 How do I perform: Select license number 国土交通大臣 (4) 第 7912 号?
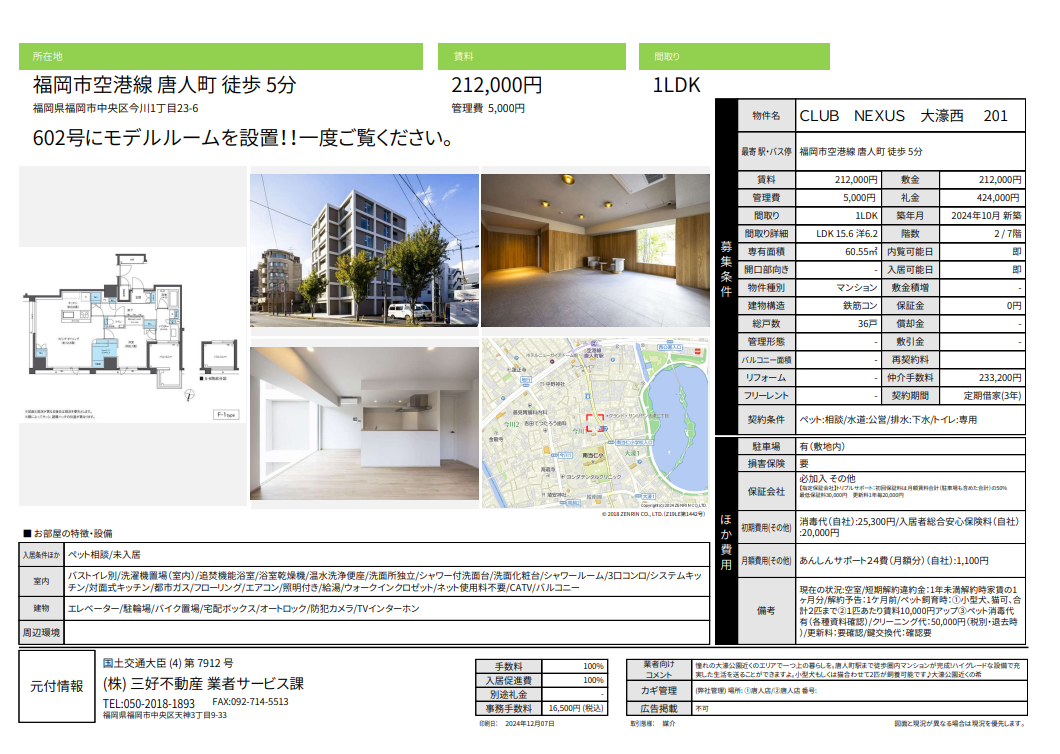click(168, 663)
